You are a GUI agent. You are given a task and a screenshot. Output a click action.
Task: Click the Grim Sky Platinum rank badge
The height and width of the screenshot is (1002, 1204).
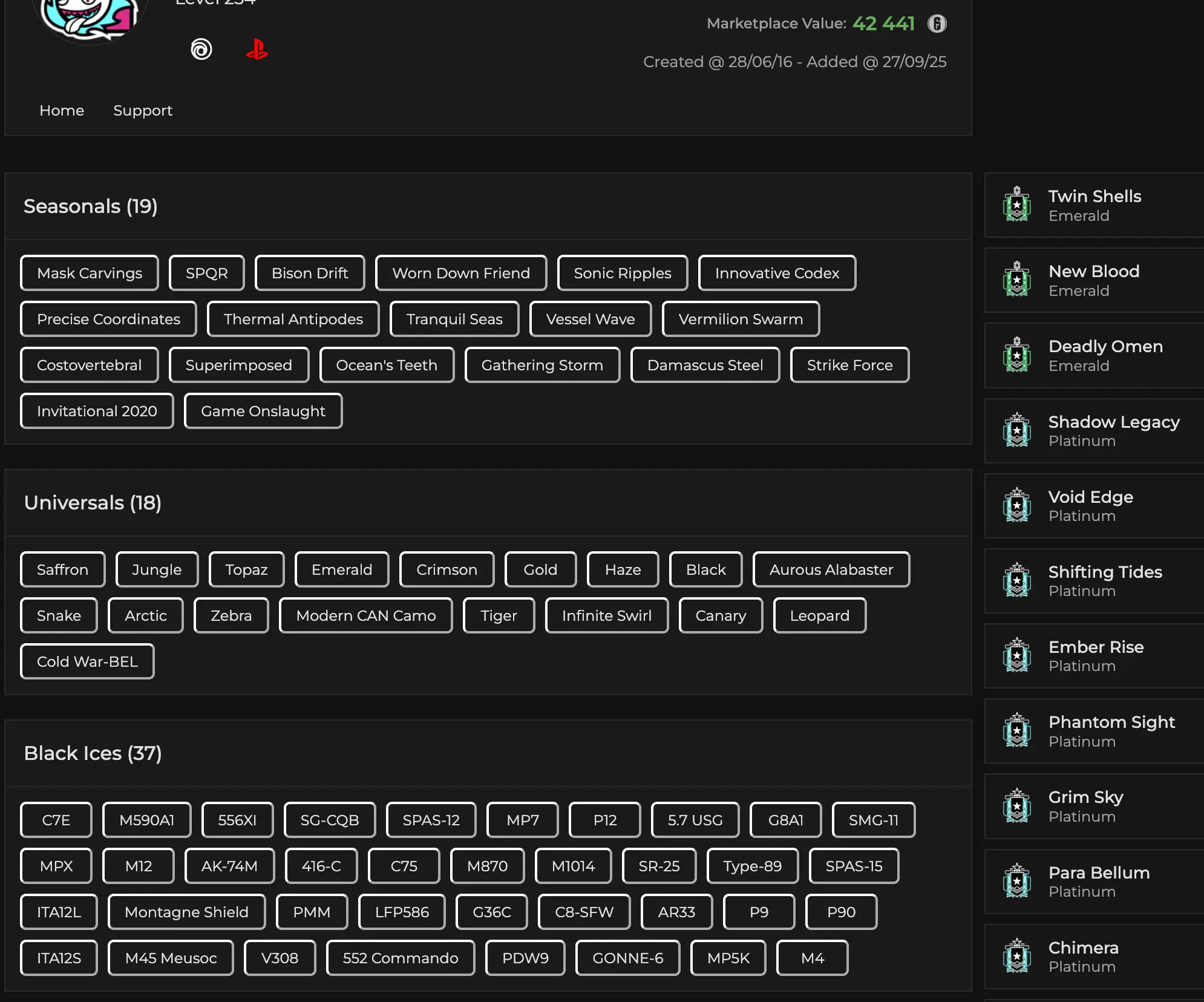[1017, 806]
